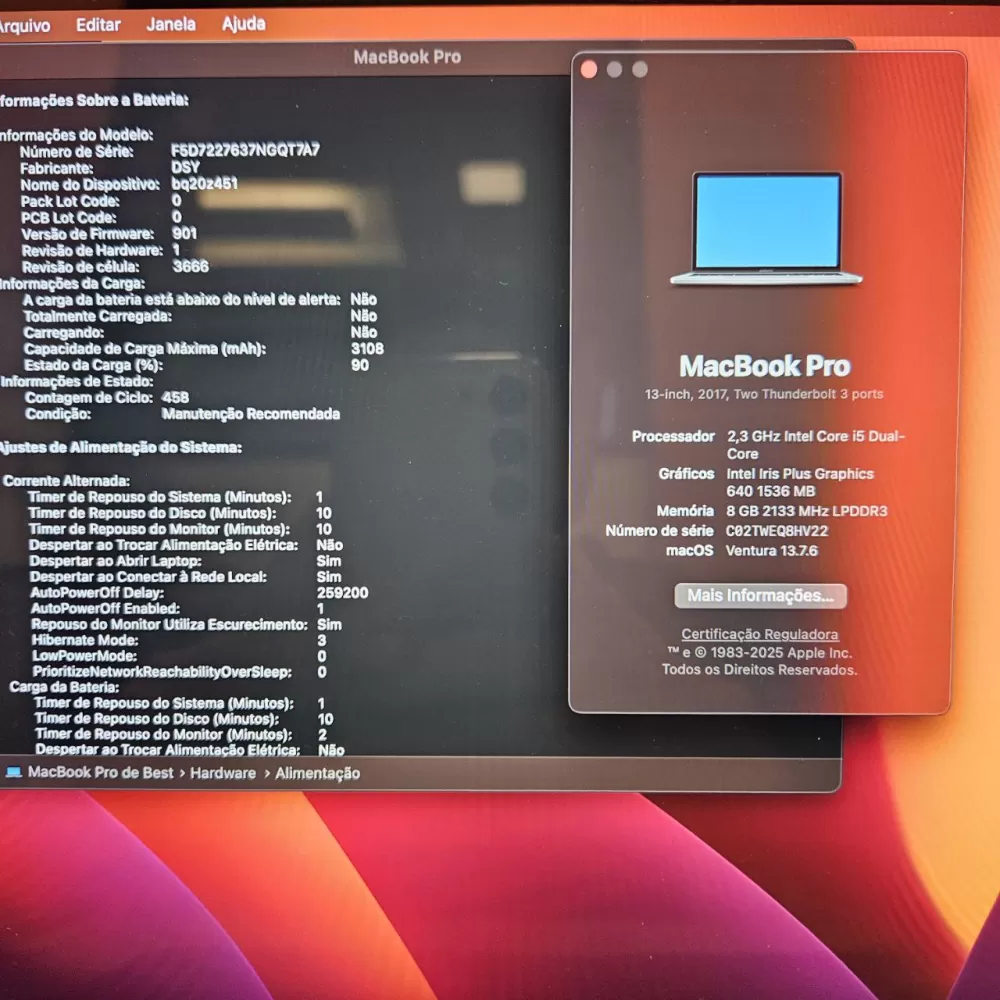Click the Contagem de Ciclo label
The width and height of the screenshot is (1000, 1000).
click(89, 398)
